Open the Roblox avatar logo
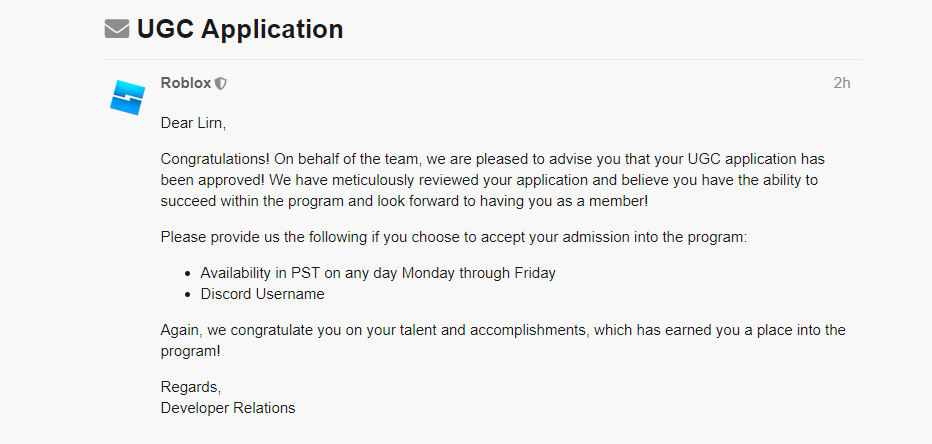This screenshot has height=444, width=932. (x=127, y=97)
